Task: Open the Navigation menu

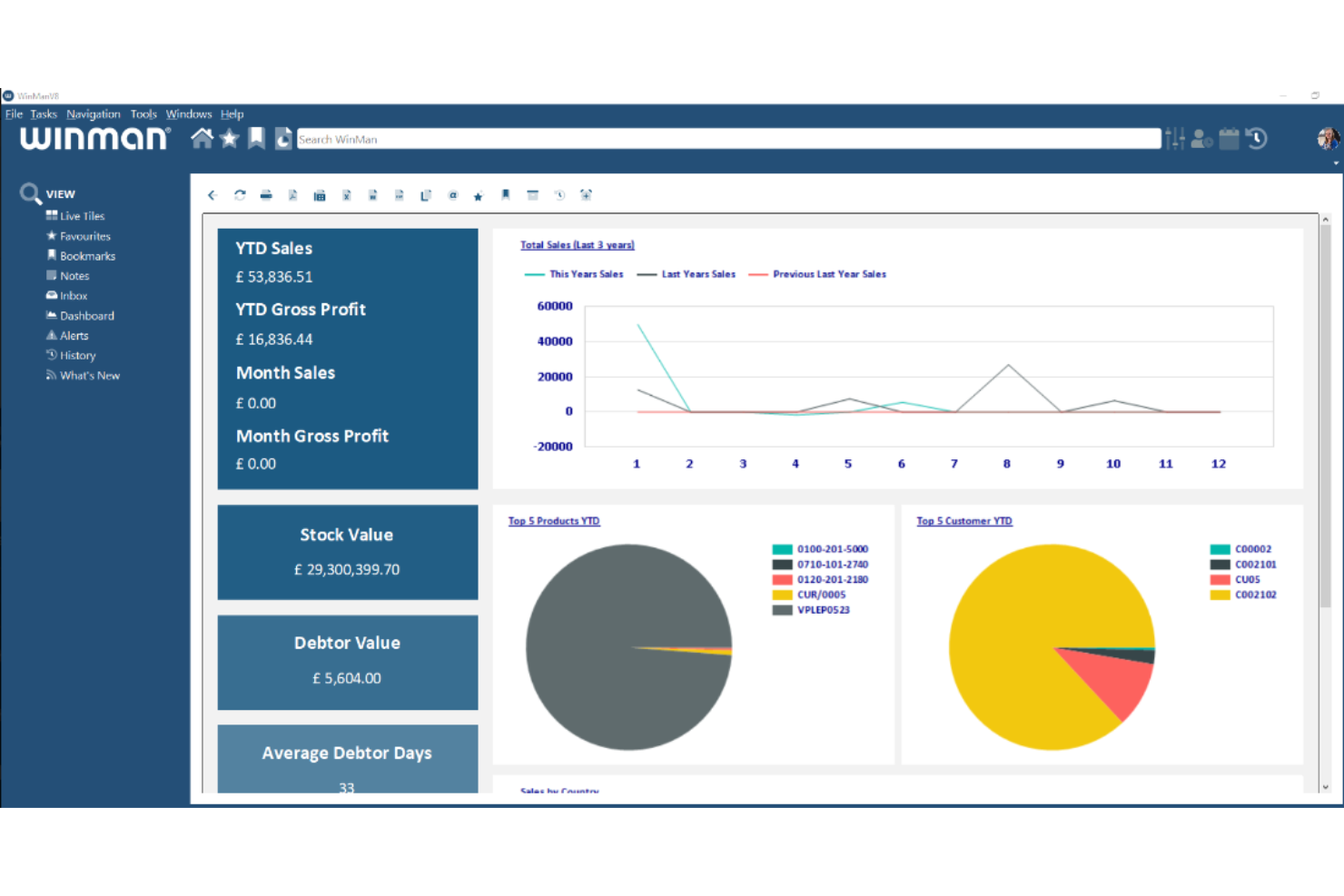Action: tap(93, 113)
